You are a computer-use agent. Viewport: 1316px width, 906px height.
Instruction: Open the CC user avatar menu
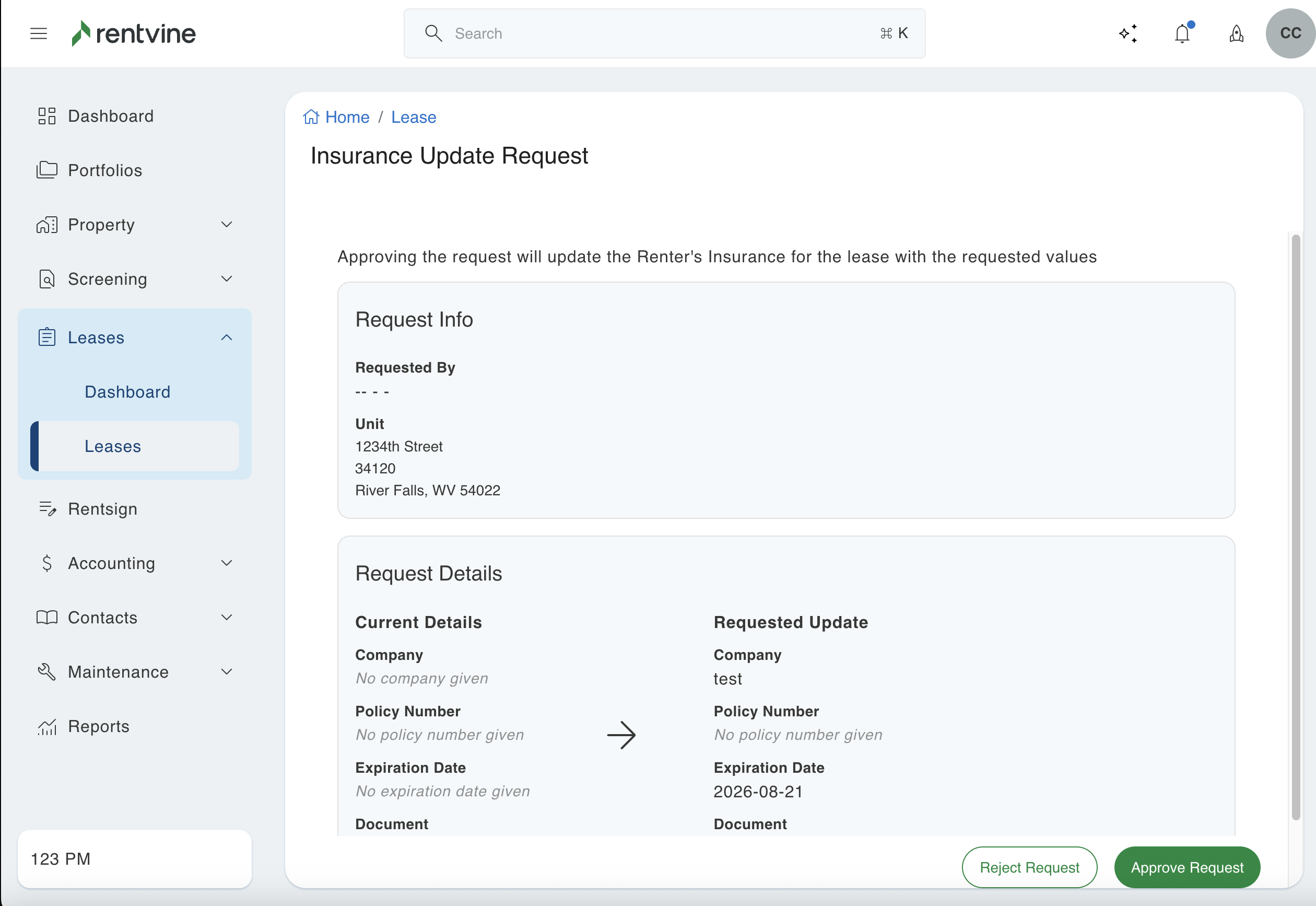1290,33
